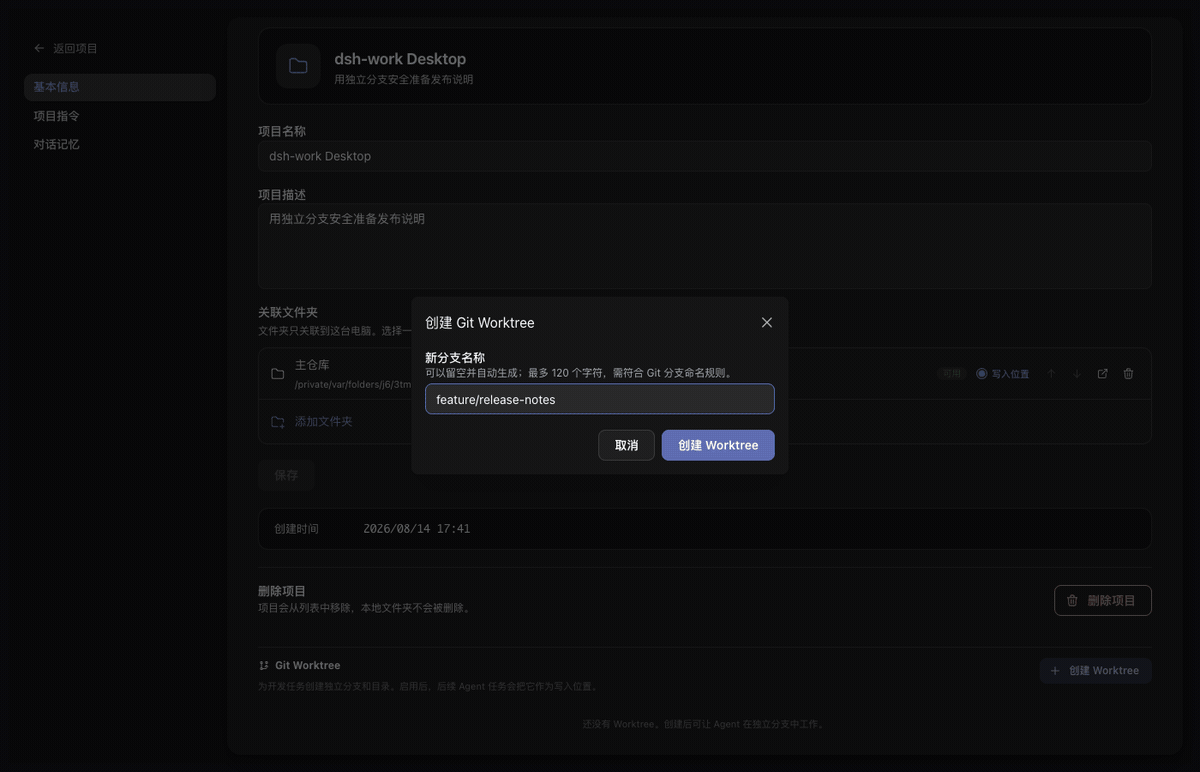Click the /private/var/folders path text
The image size is (1200, 772).
[x=353, y=384]
